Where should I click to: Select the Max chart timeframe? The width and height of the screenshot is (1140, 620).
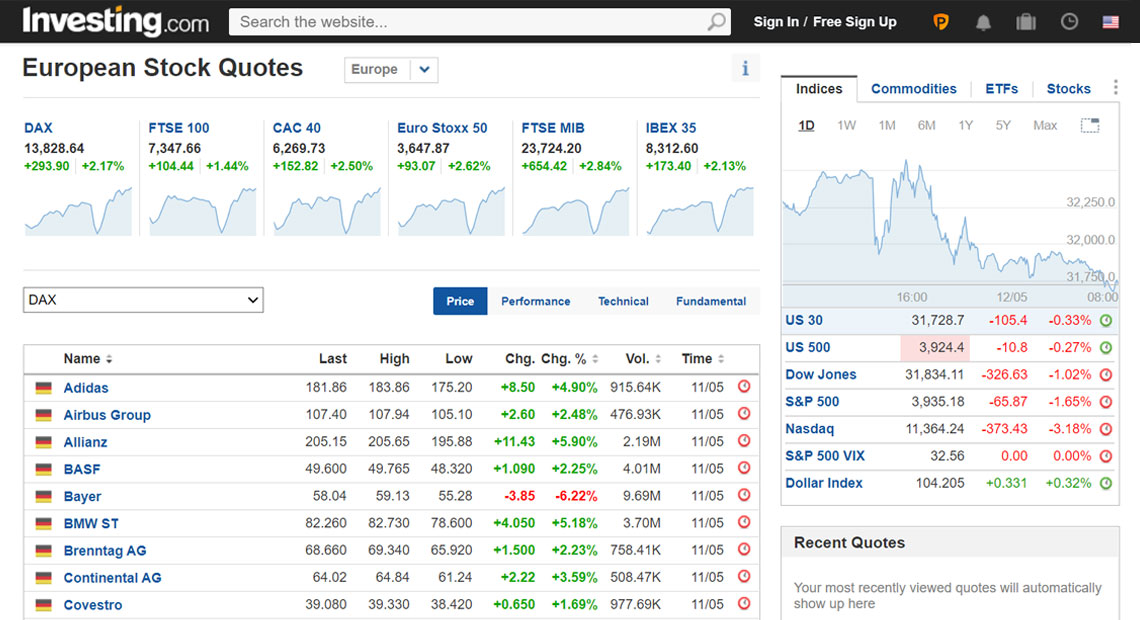(x=1045, y=125)
